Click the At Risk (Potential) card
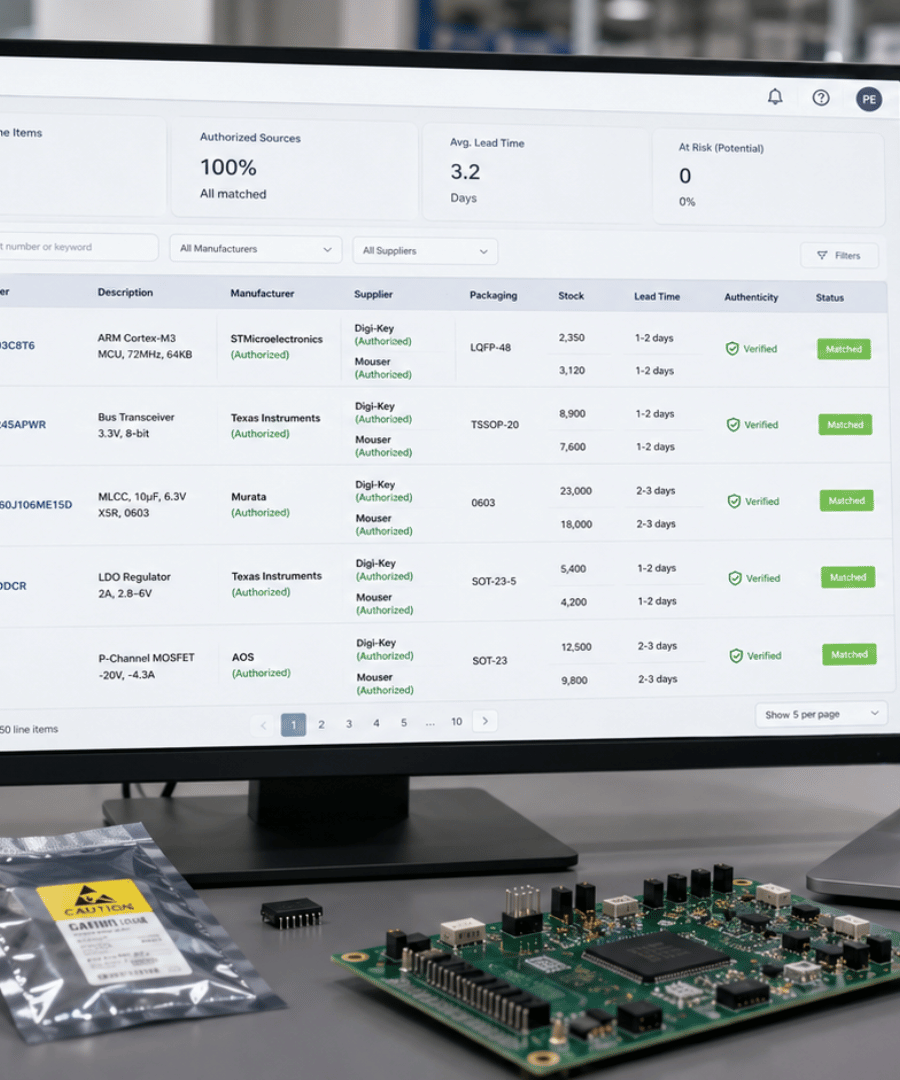Screen dimensions: 900x1080 (x=768, y=178)
